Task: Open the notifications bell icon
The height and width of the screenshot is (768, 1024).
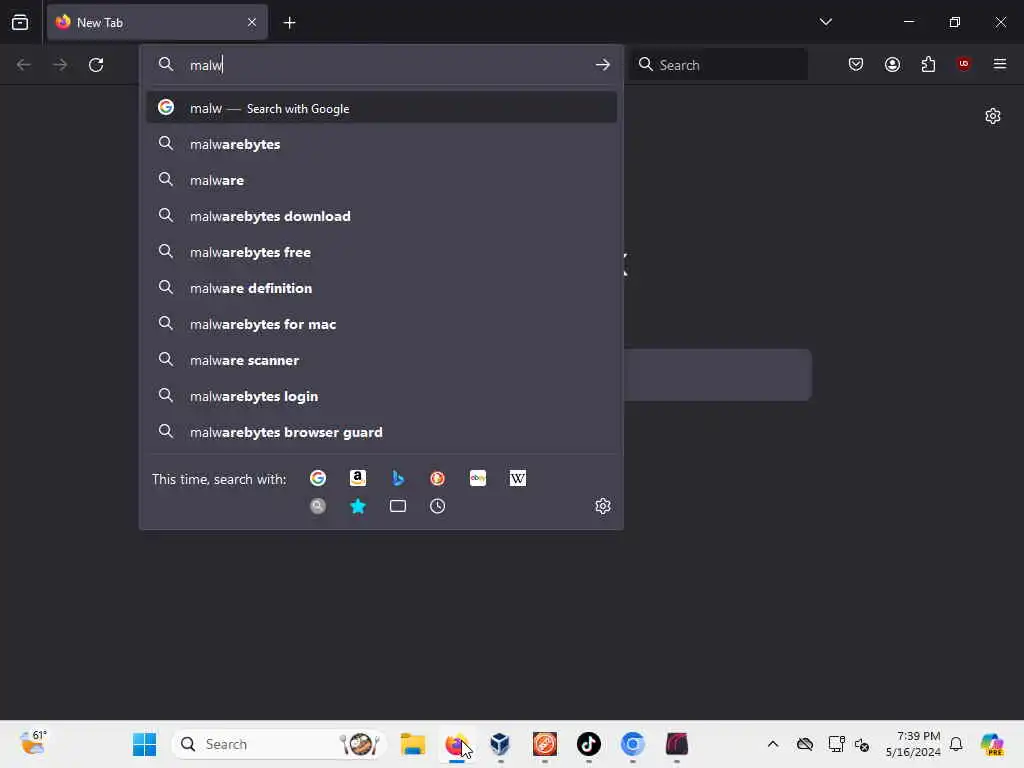Action: (956, 744)
